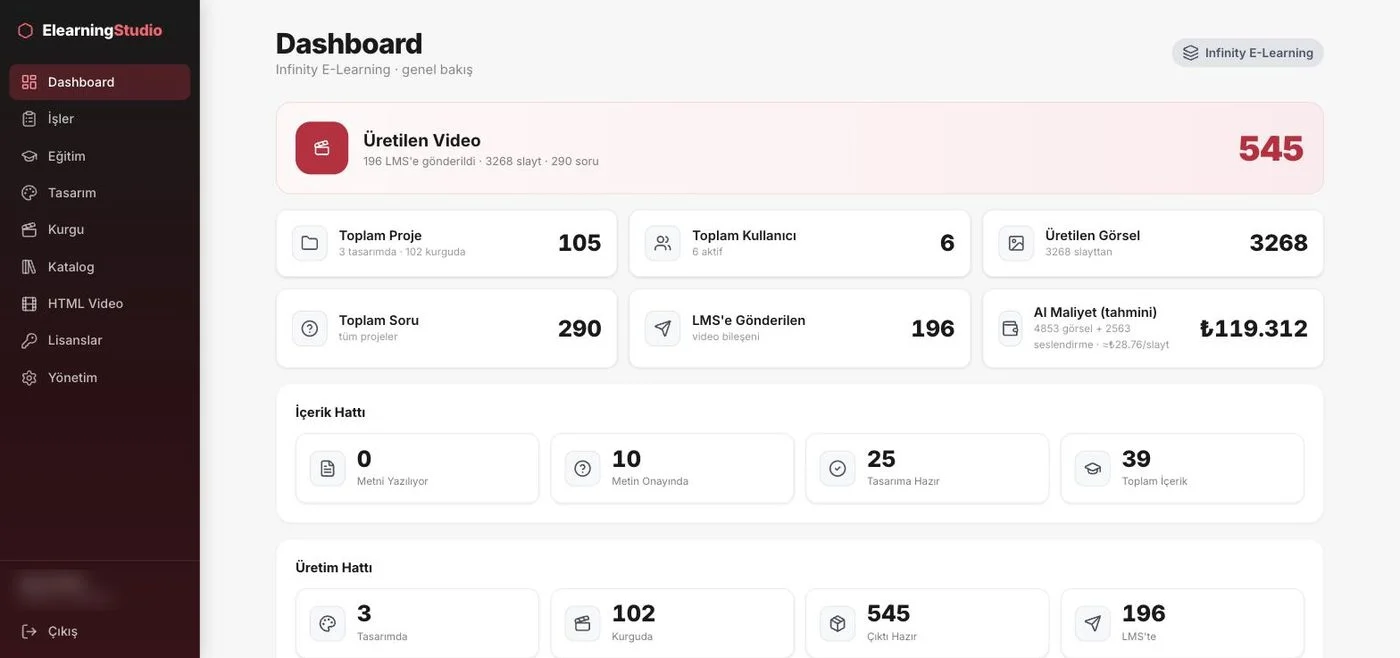The image size is (1400, 658).
Task: Click the Üretilen Görsel image icon
Action: click(1016, 243)
